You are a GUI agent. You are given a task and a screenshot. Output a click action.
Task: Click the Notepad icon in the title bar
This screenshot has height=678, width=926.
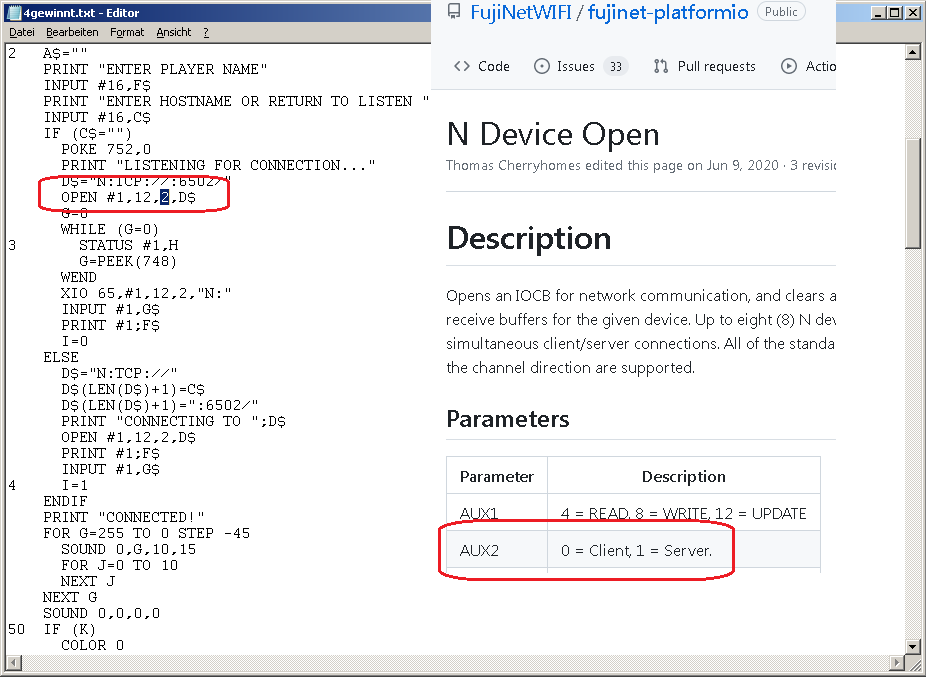(13, 13)
